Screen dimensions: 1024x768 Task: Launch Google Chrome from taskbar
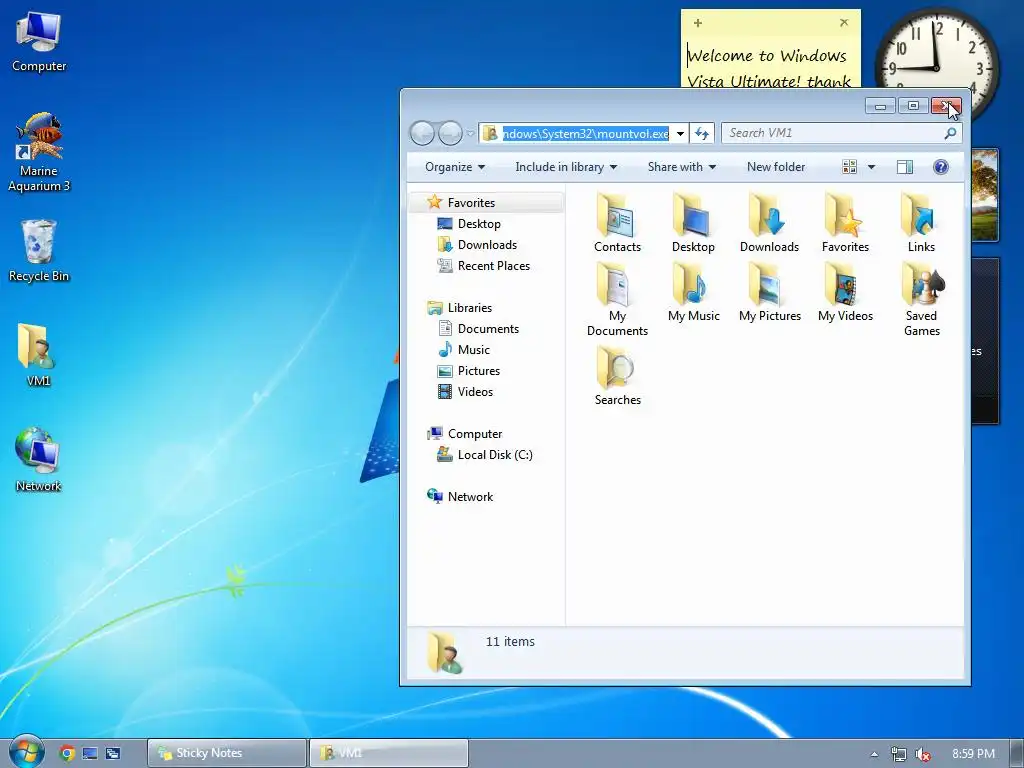click(x=67, y=753)
